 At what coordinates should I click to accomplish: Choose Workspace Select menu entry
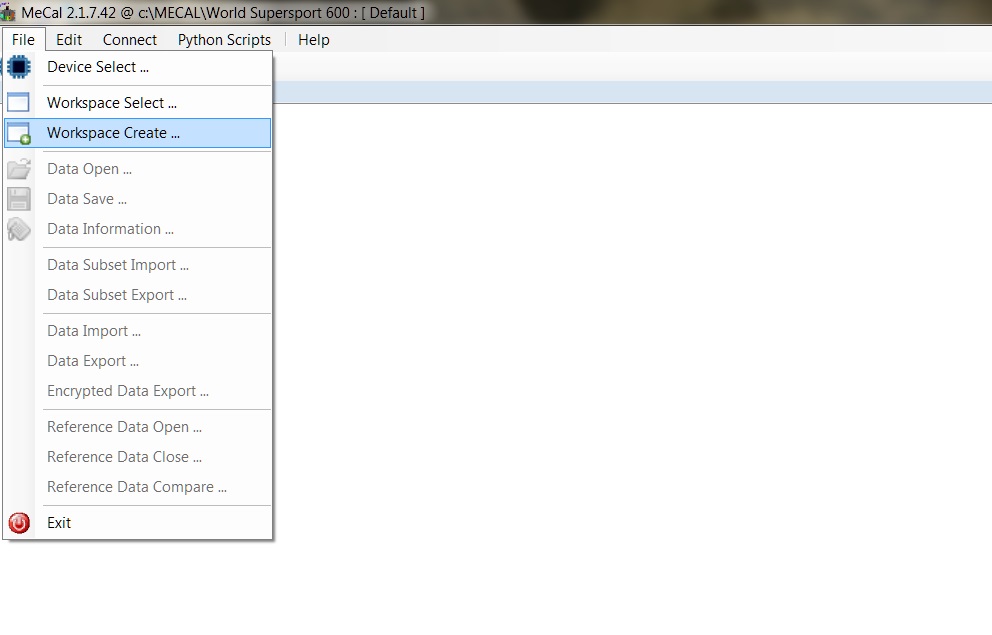138,102
